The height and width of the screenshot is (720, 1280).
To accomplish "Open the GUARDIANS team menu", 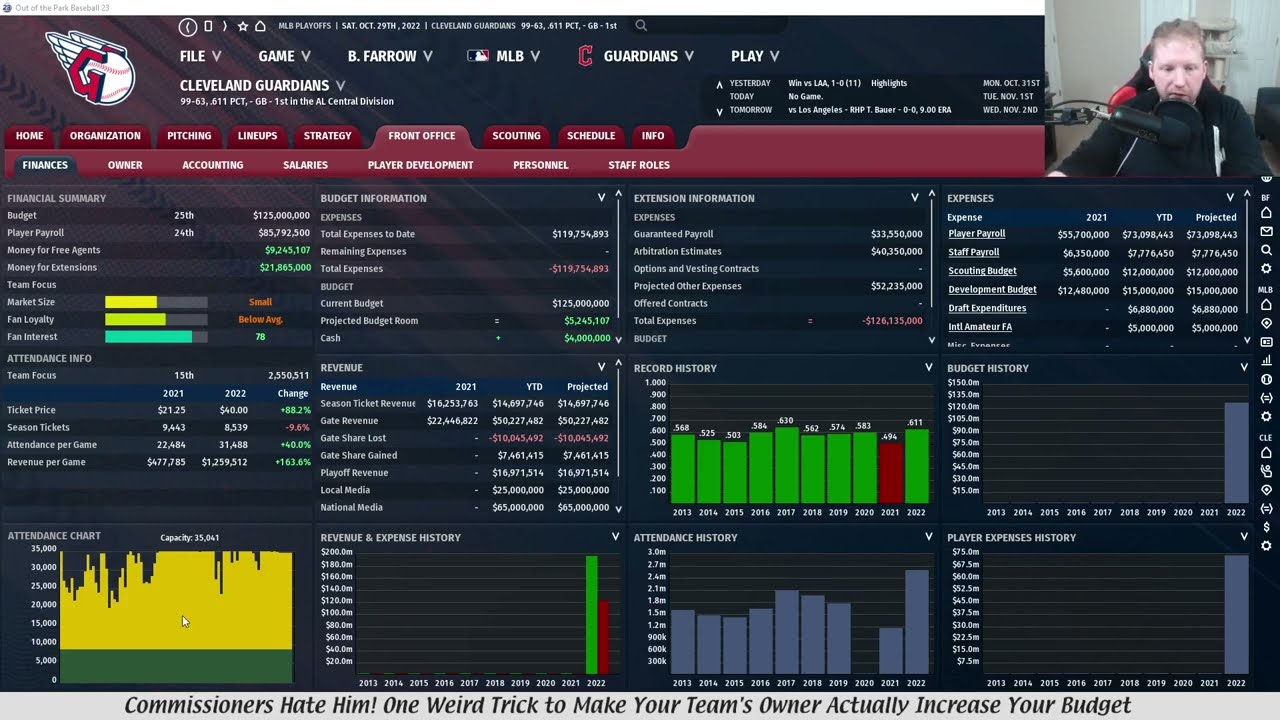I will click(x=637, y=56).
